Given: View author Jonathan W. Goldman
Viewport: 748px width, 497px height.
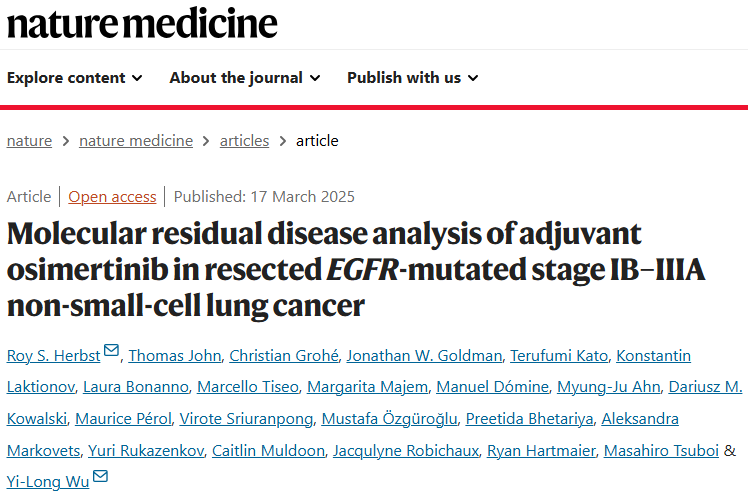Looking at the screenshot, I should coord(424,356).
